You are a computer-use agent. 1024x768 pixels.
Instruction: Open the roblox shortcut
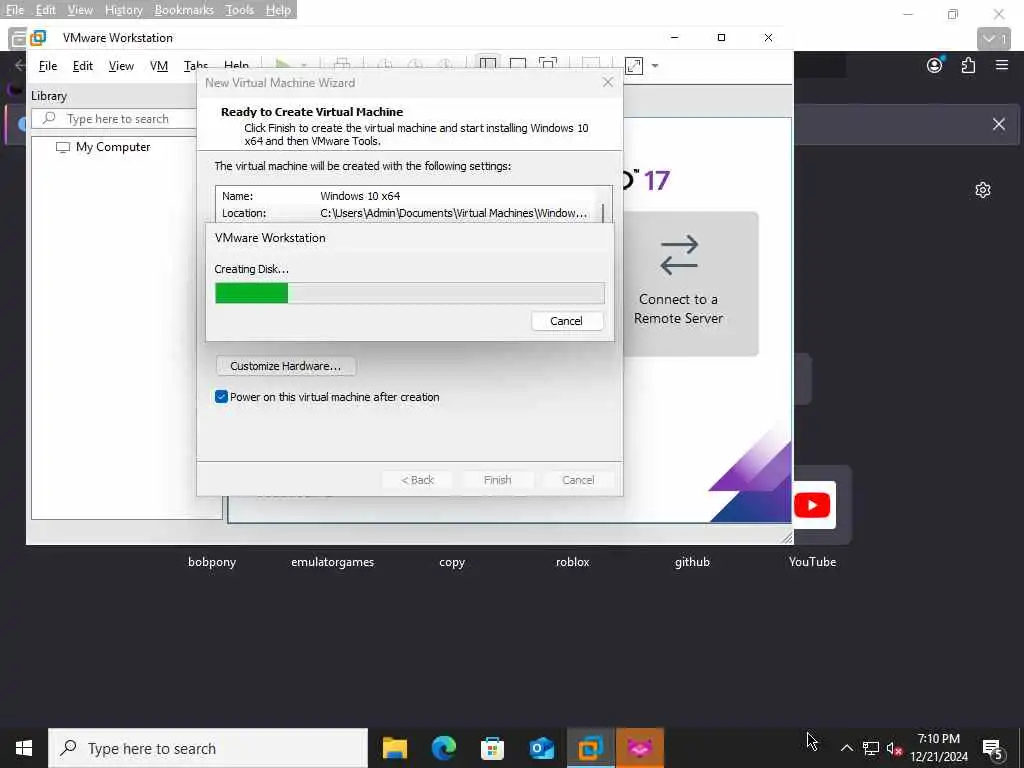click(x=573, y=562)
